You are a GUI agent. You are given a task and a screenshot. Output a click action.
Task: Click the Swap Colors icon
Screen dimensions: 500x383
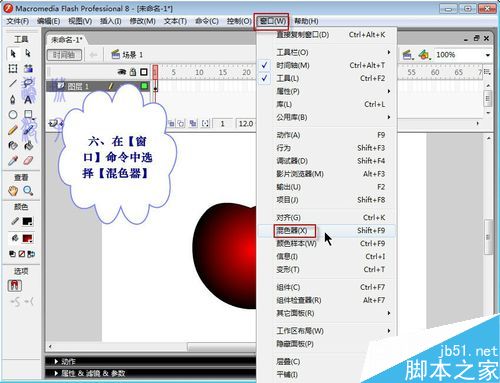click(31, 254)
